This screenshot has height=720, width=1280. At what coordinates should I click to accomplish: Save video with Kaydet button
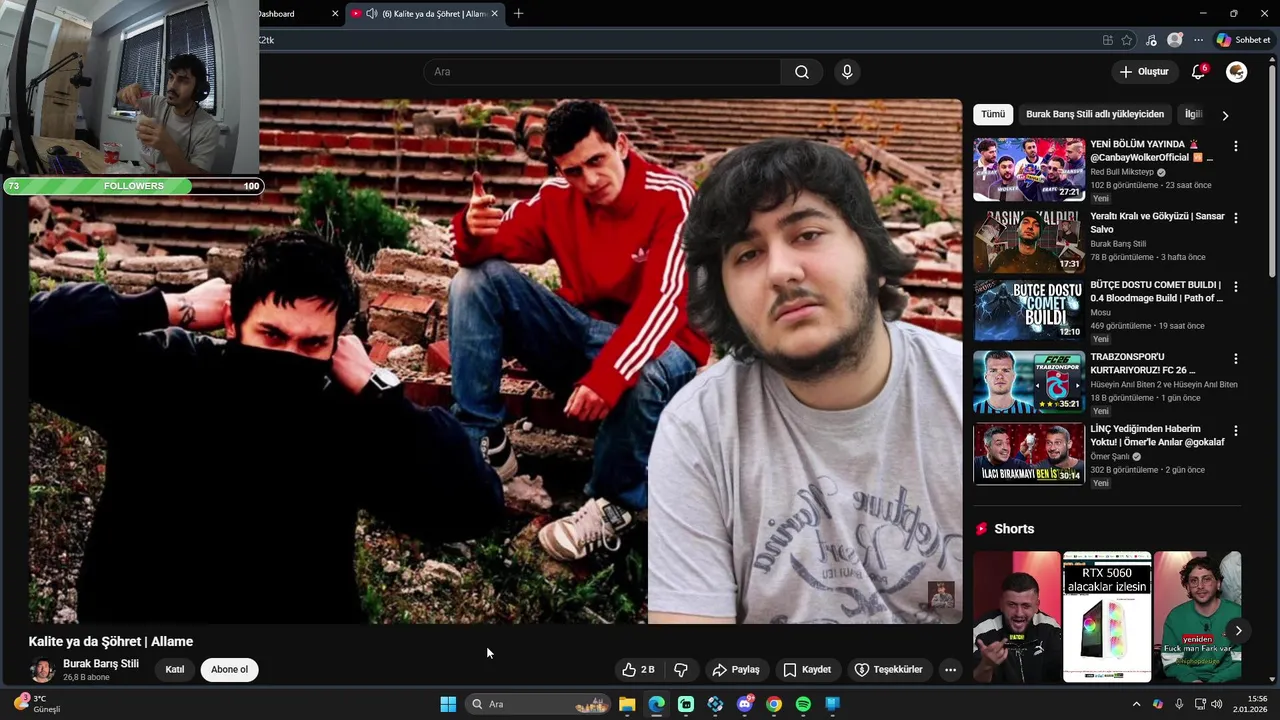pos(807,670)
